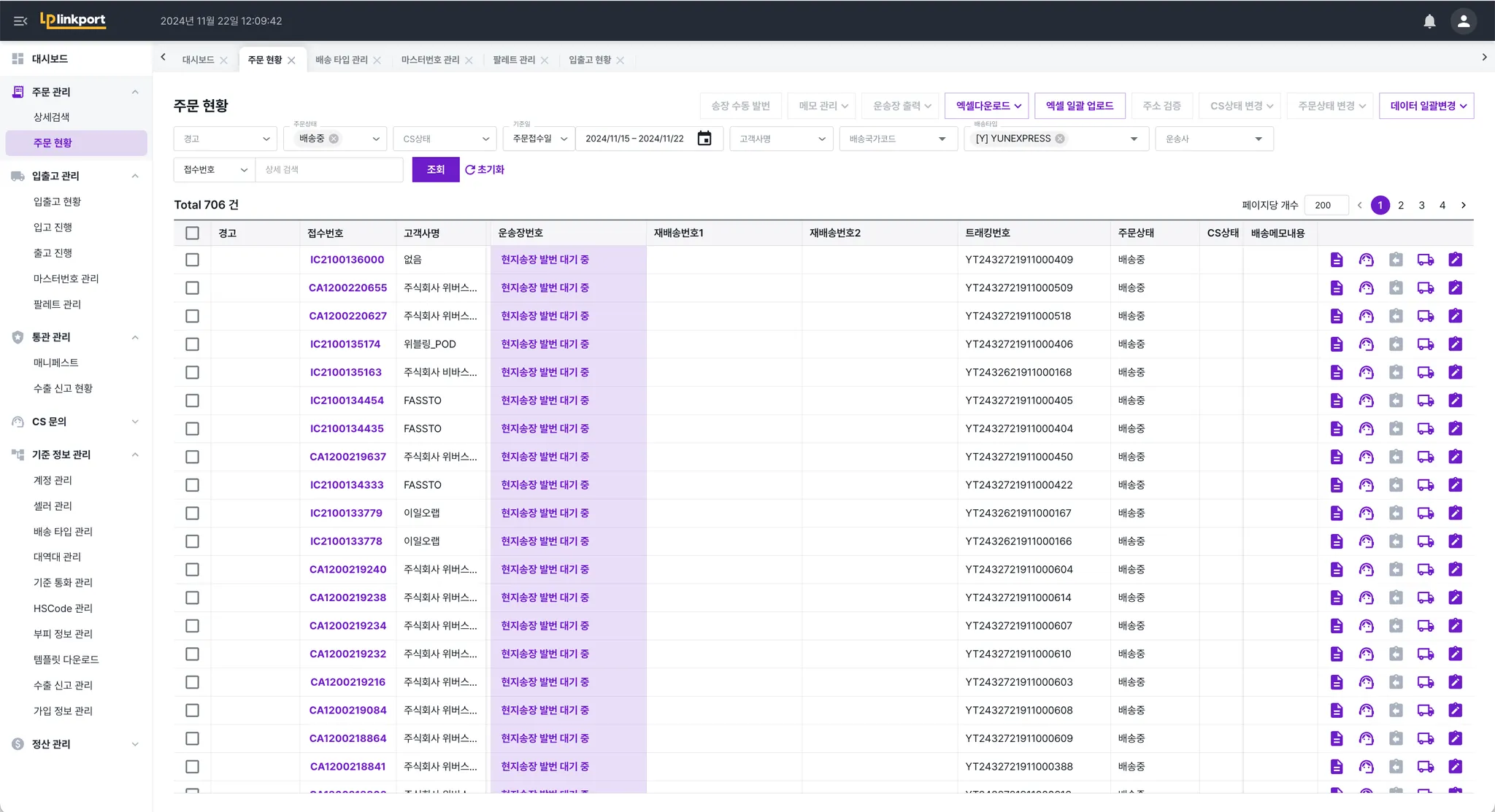Click headset CS icon for CA1200220655

click(x=1366, y=288)
